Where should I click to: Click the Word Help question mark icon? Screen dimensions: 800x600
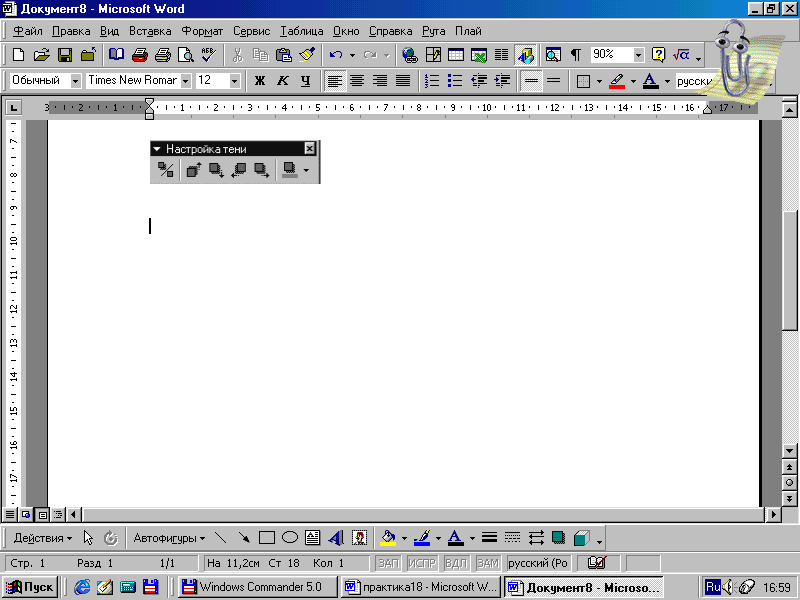[658, 55]
